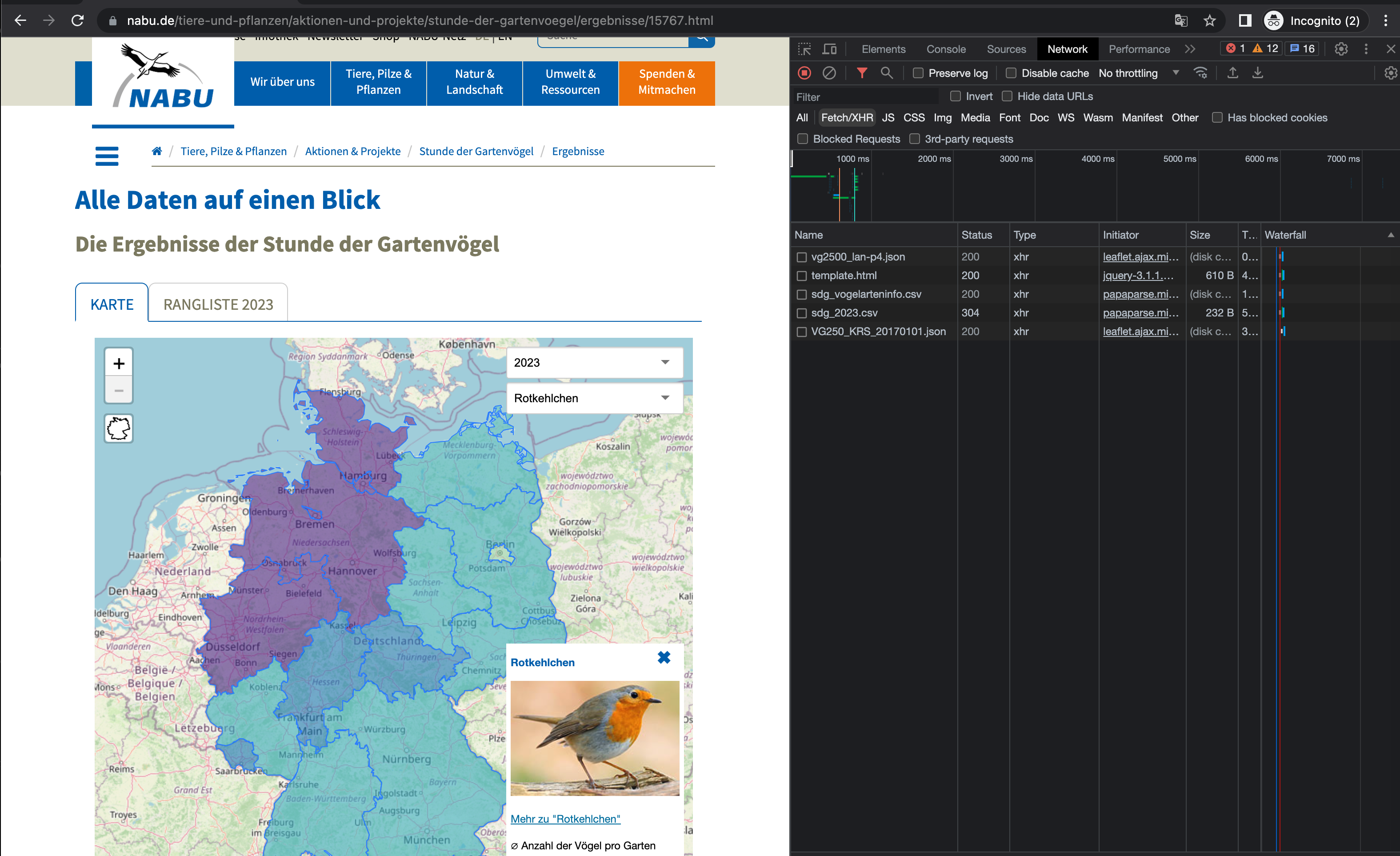Image resolution: width=1400 pixels, height=856 pixels.
Task: Open the Rotkehlchen species dropdown
Action: (x=594, y=398)
